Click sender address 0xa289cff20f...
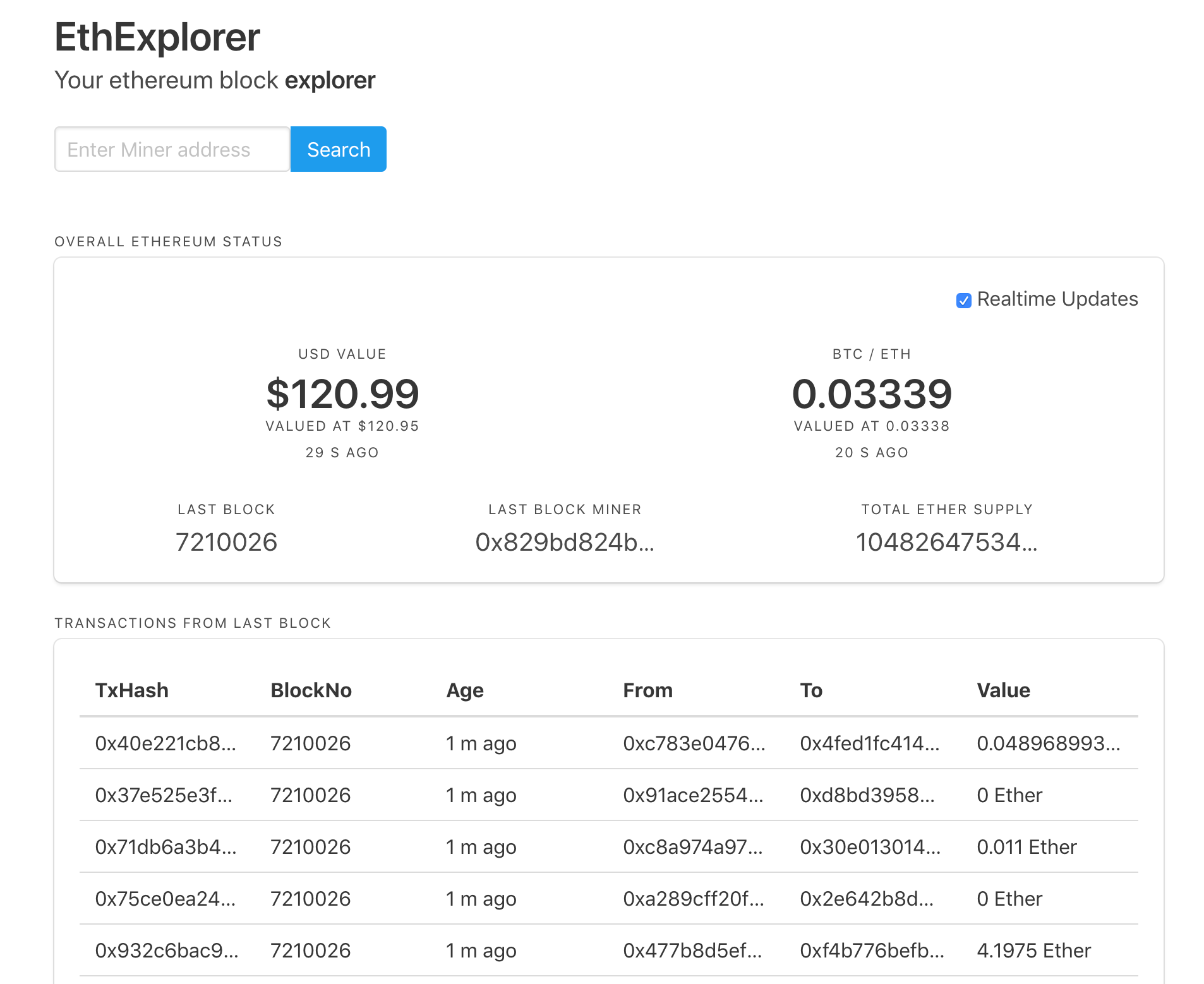Screen dimensions: 1204x984 694,899
